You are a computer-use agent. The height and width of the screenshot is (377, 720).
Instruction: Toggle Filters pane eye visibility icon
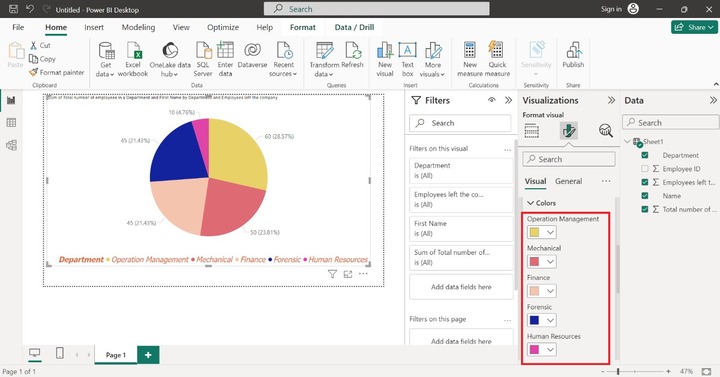[491, 100]
